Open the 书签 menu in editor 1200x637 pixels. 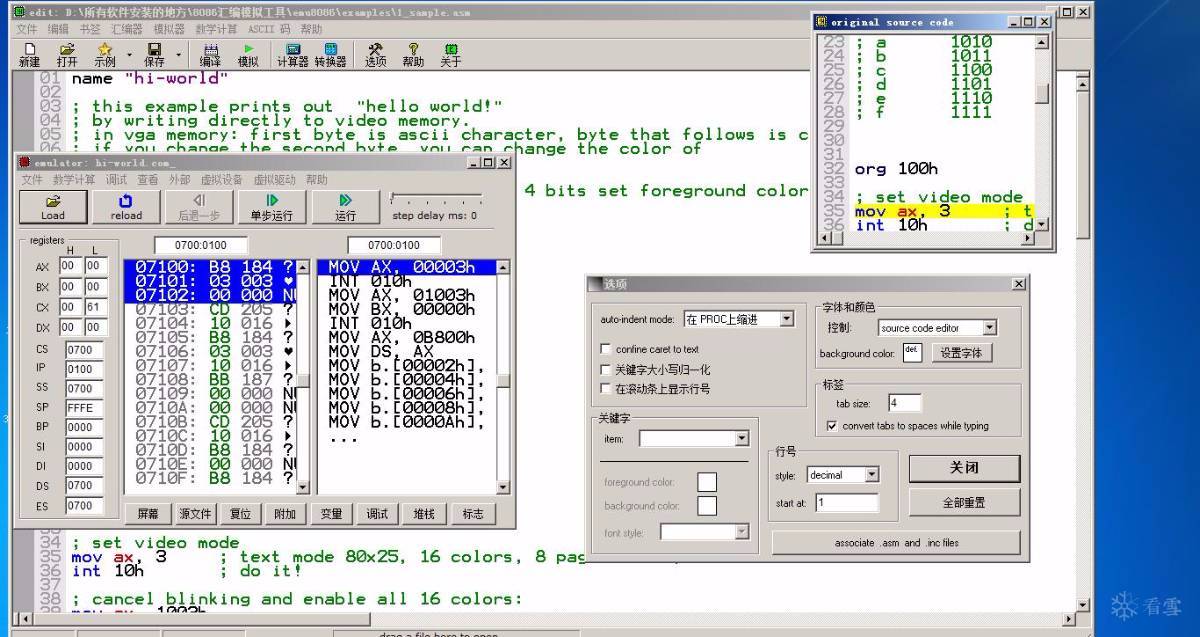(90, 29)
